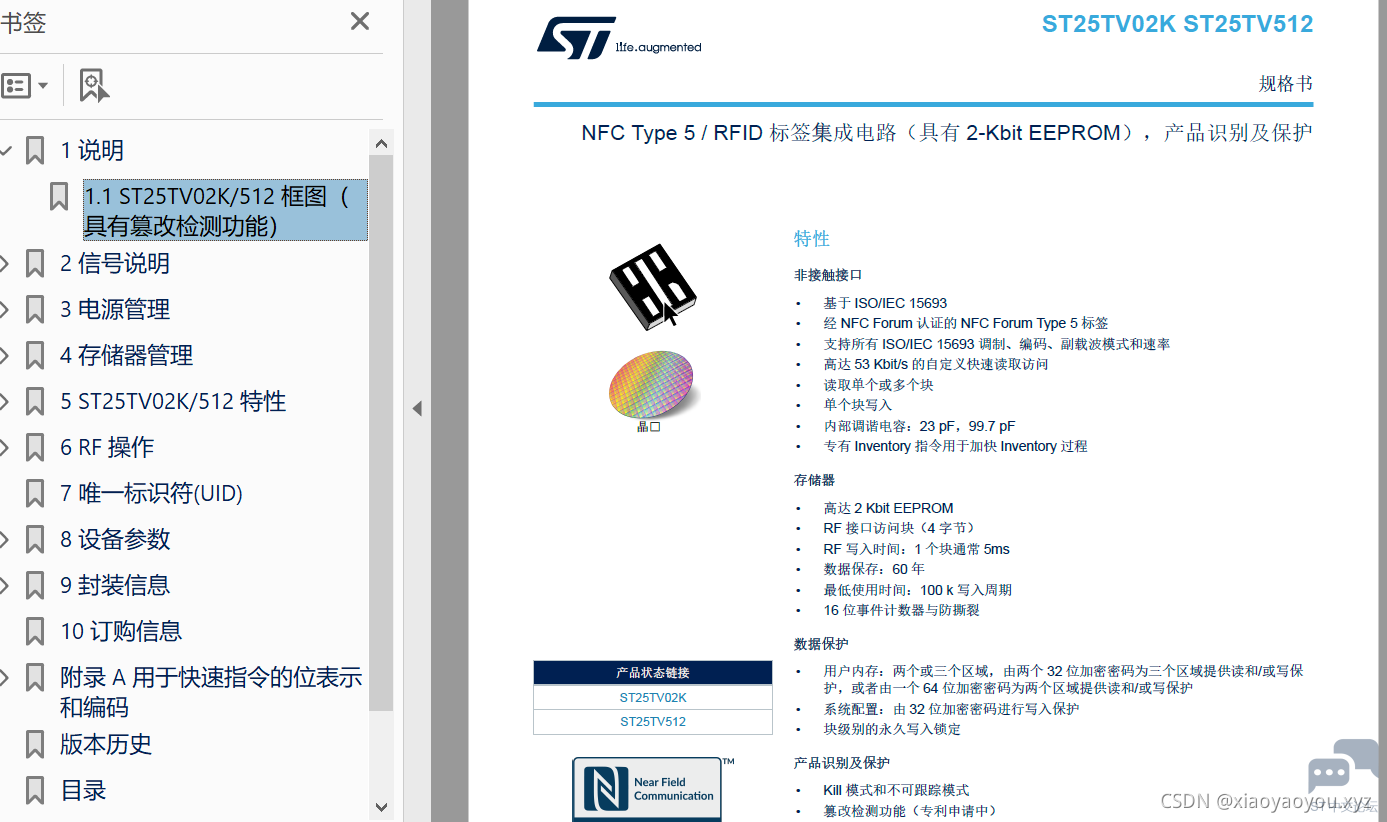Screen dimensions: 1387x822
Task: Go to bookmark 6 RF 操作
Action: (107, 448)
